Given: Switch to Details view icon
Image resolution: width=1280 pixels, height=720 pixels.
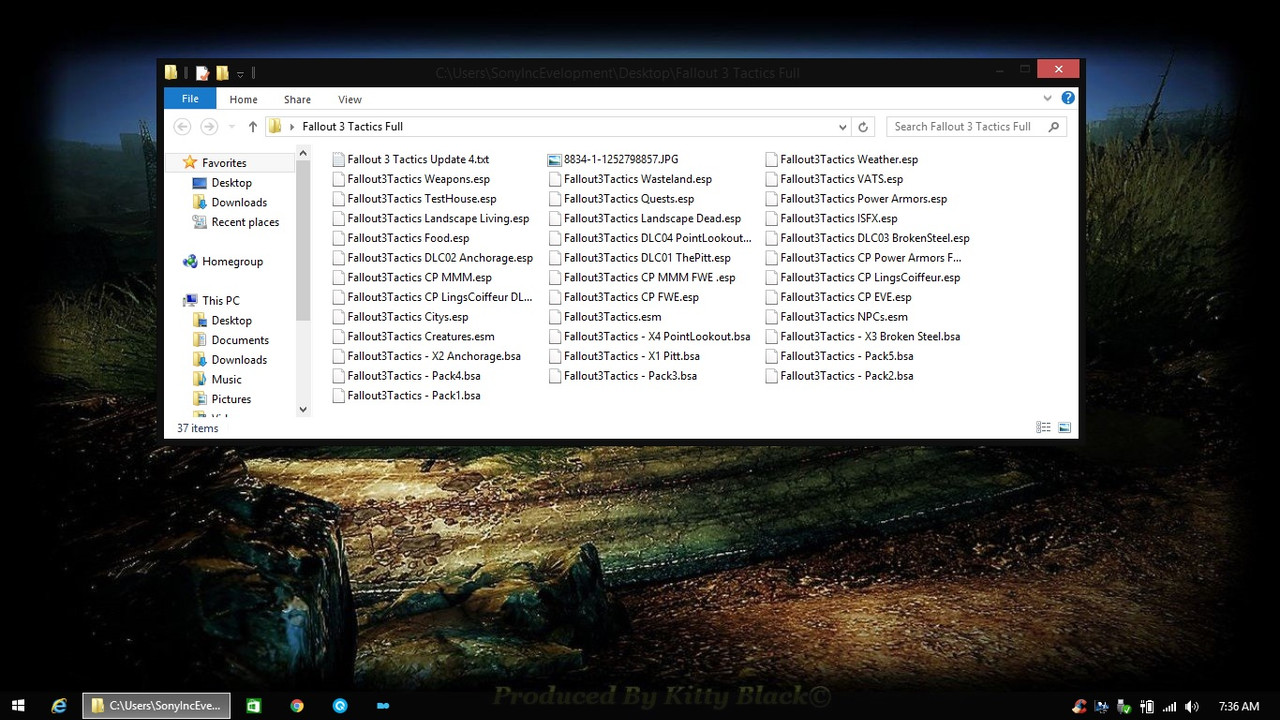Looking at the screenshot, I should click(1043, 428).
